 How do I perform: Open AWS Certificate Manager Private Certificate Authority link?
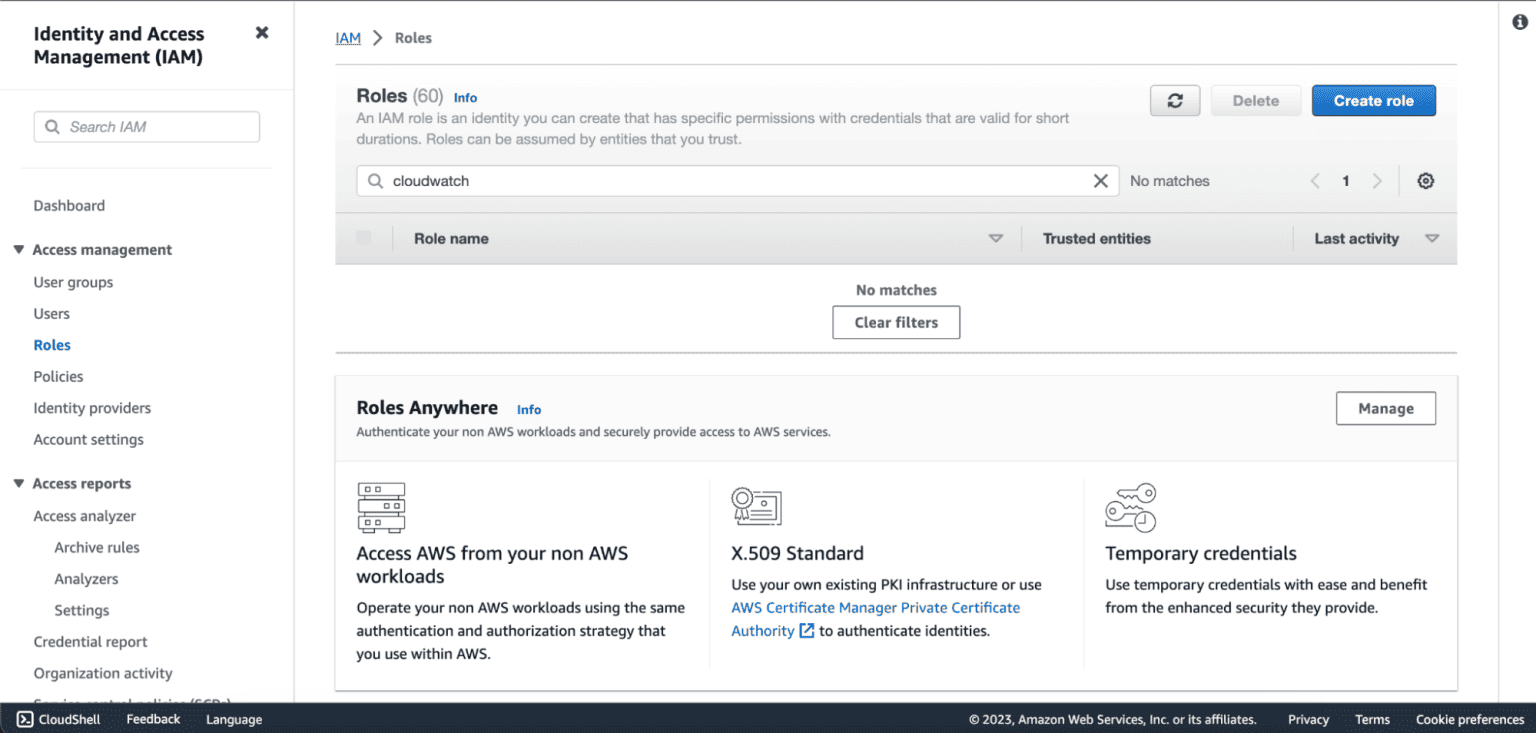tap(875, 608)
